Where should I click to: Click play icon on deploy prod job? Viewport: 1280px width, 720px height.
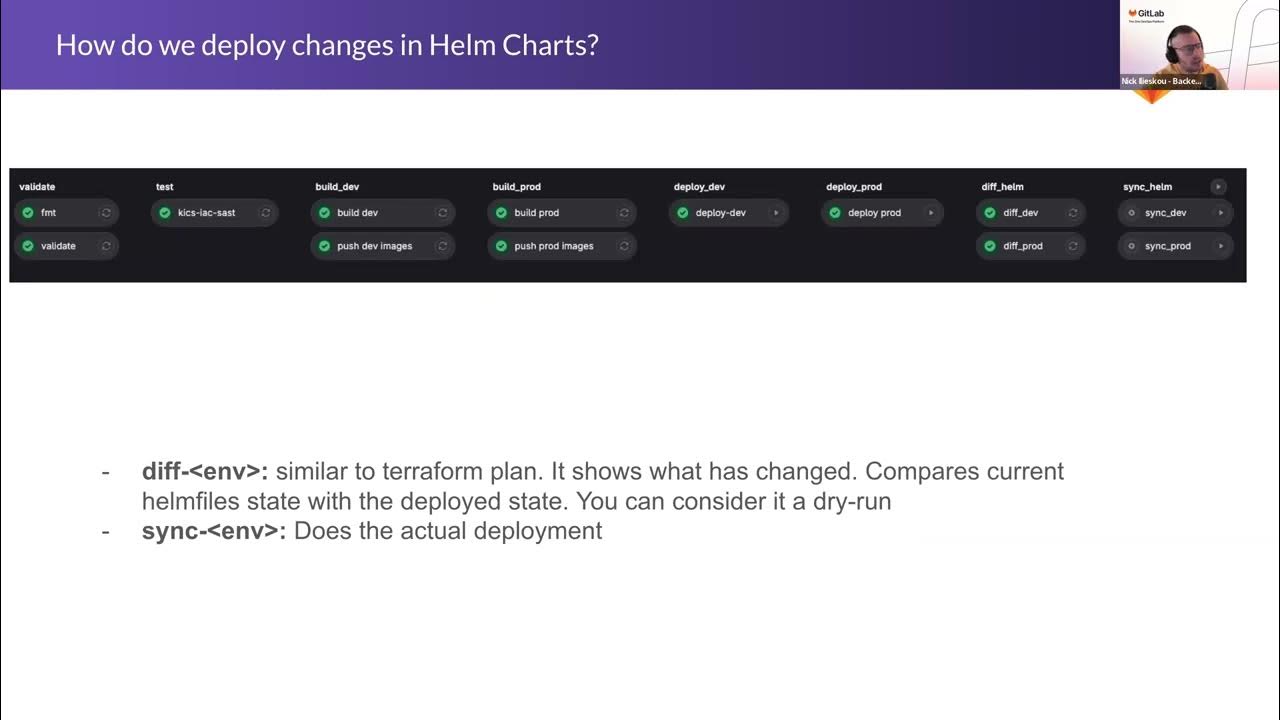coord(930,213)
